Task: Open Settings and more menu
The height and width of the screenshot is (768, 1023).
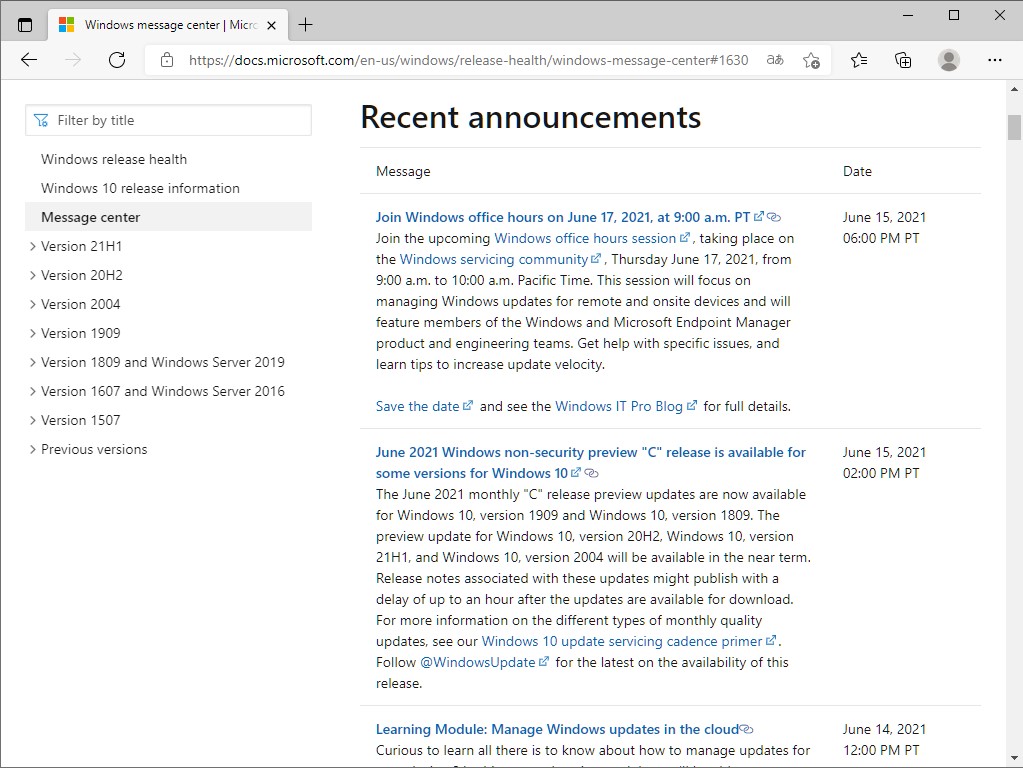Action: (x=995, y=60)
